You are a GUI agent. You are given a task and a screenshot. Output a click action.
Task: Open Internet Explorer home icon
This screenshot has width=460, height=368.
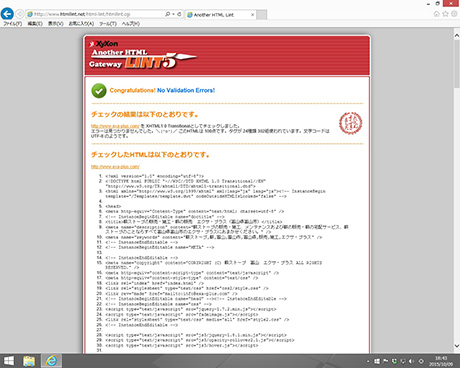[437, 14]
